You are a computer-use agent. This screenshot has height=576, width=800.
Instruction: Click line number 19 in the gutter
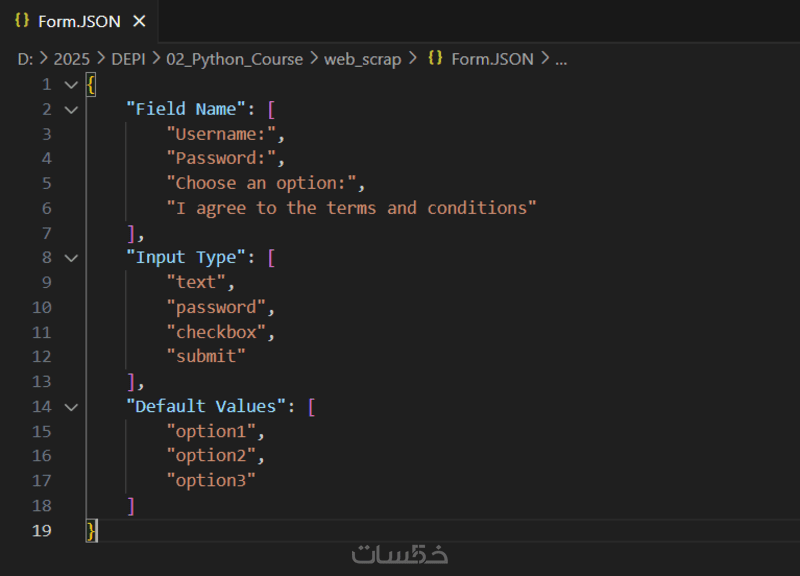41,530
